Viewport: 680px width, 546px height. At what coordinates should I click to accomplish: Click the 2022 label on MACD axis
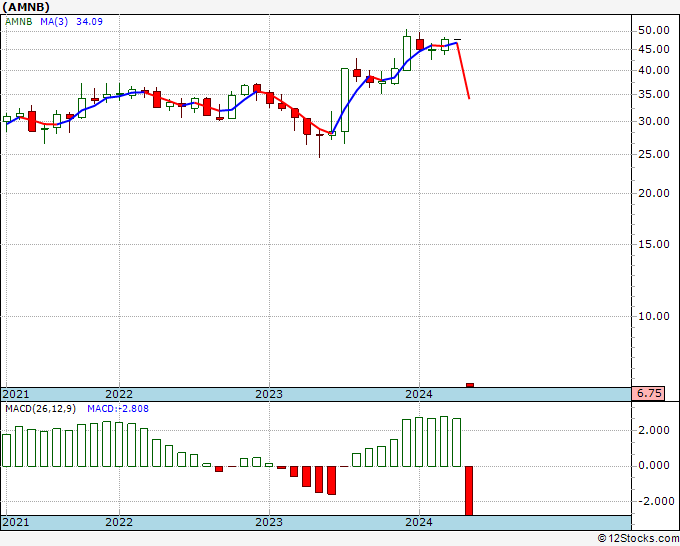pyautogui.click(x=119, y=522)
